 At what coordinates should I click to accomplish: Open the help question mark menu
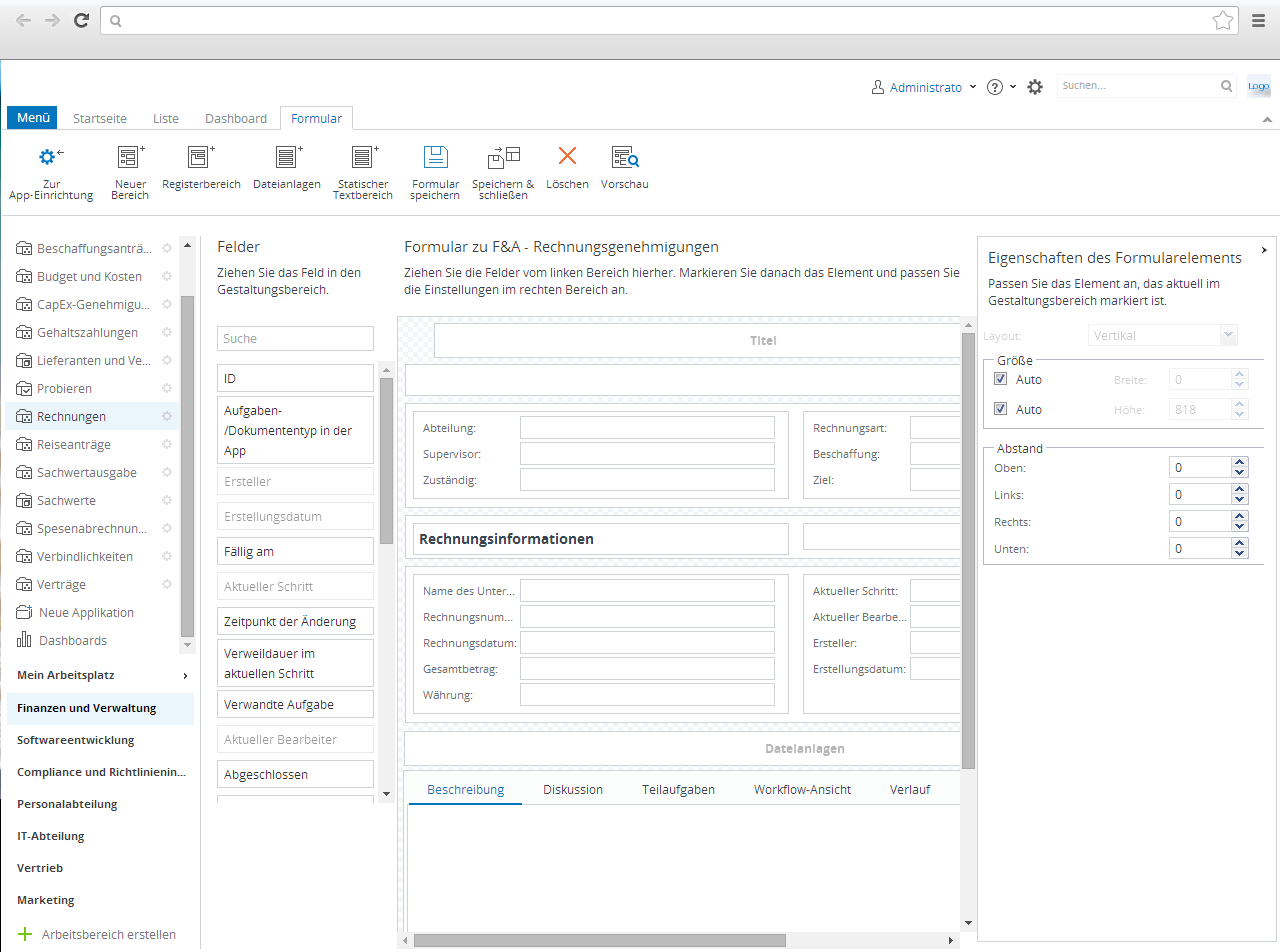tap(1001, 87)
